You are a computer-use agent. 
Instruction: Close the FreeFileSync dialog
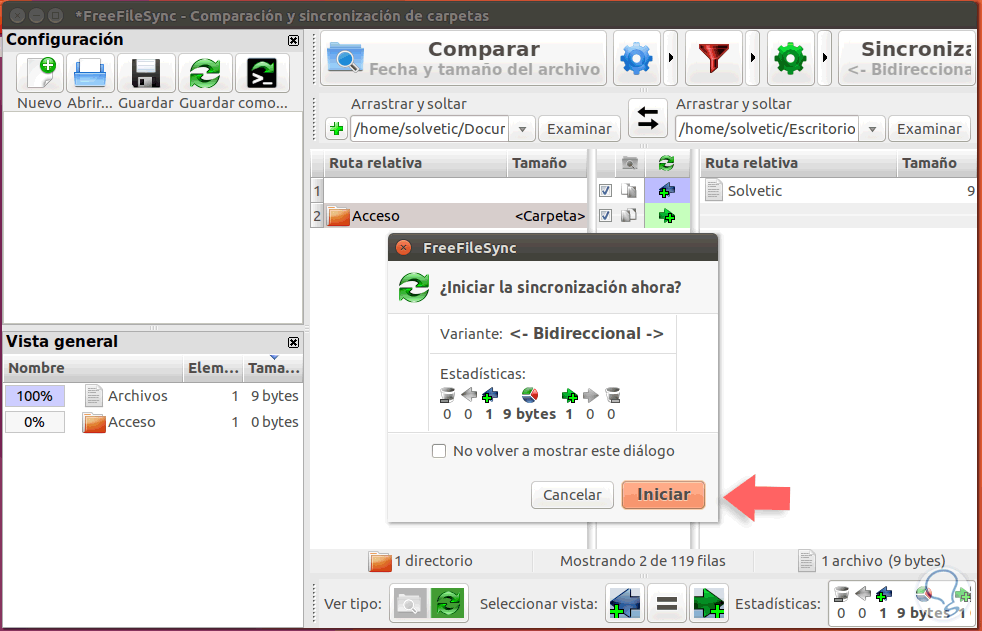tap(403, 247)
